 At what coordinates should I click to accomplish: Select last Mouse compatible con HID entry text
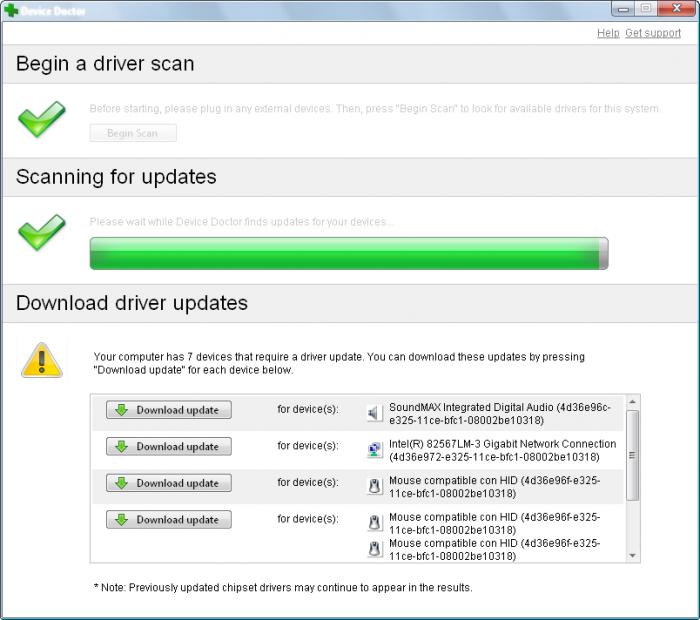(494, 550)
